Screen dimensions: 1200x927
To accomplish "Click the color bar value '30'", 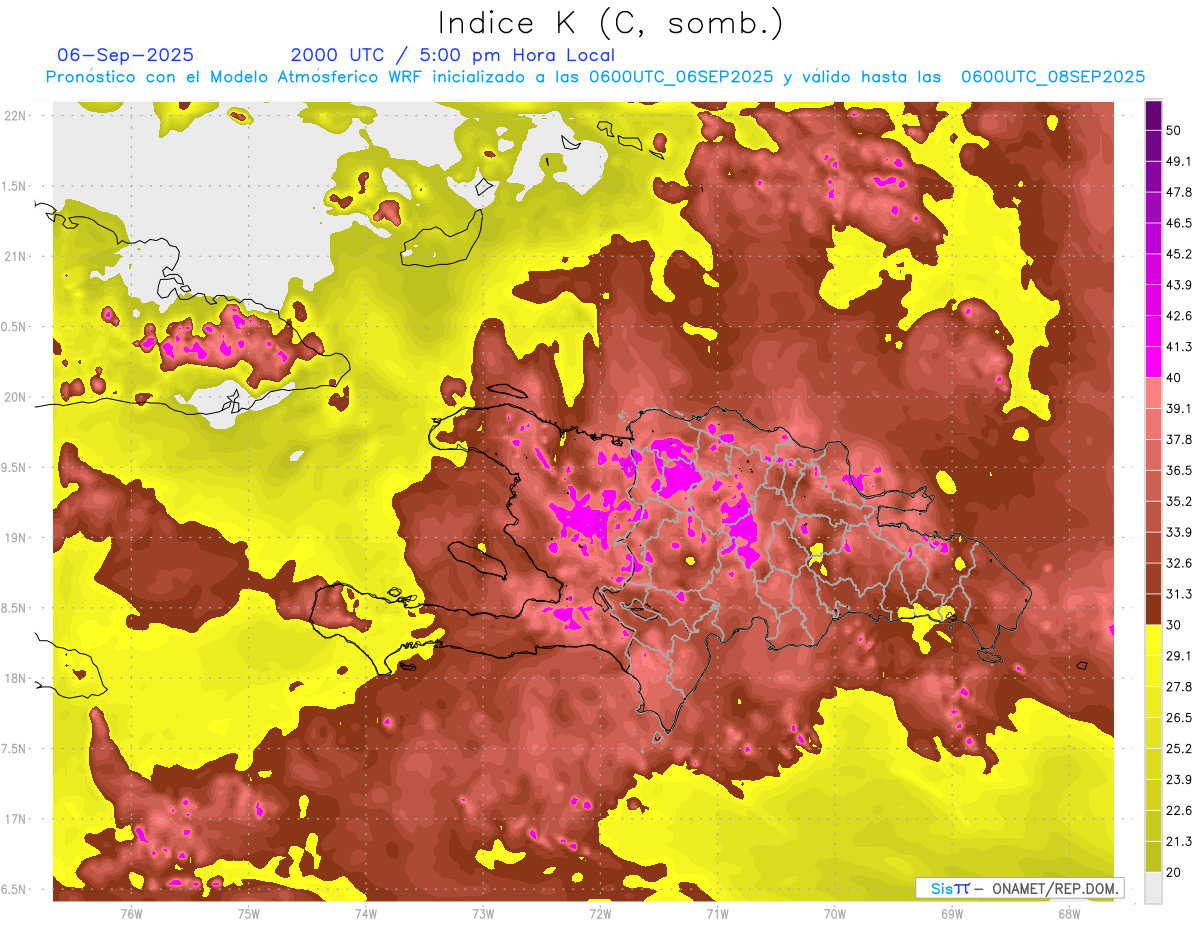I will coord(1174,625).
